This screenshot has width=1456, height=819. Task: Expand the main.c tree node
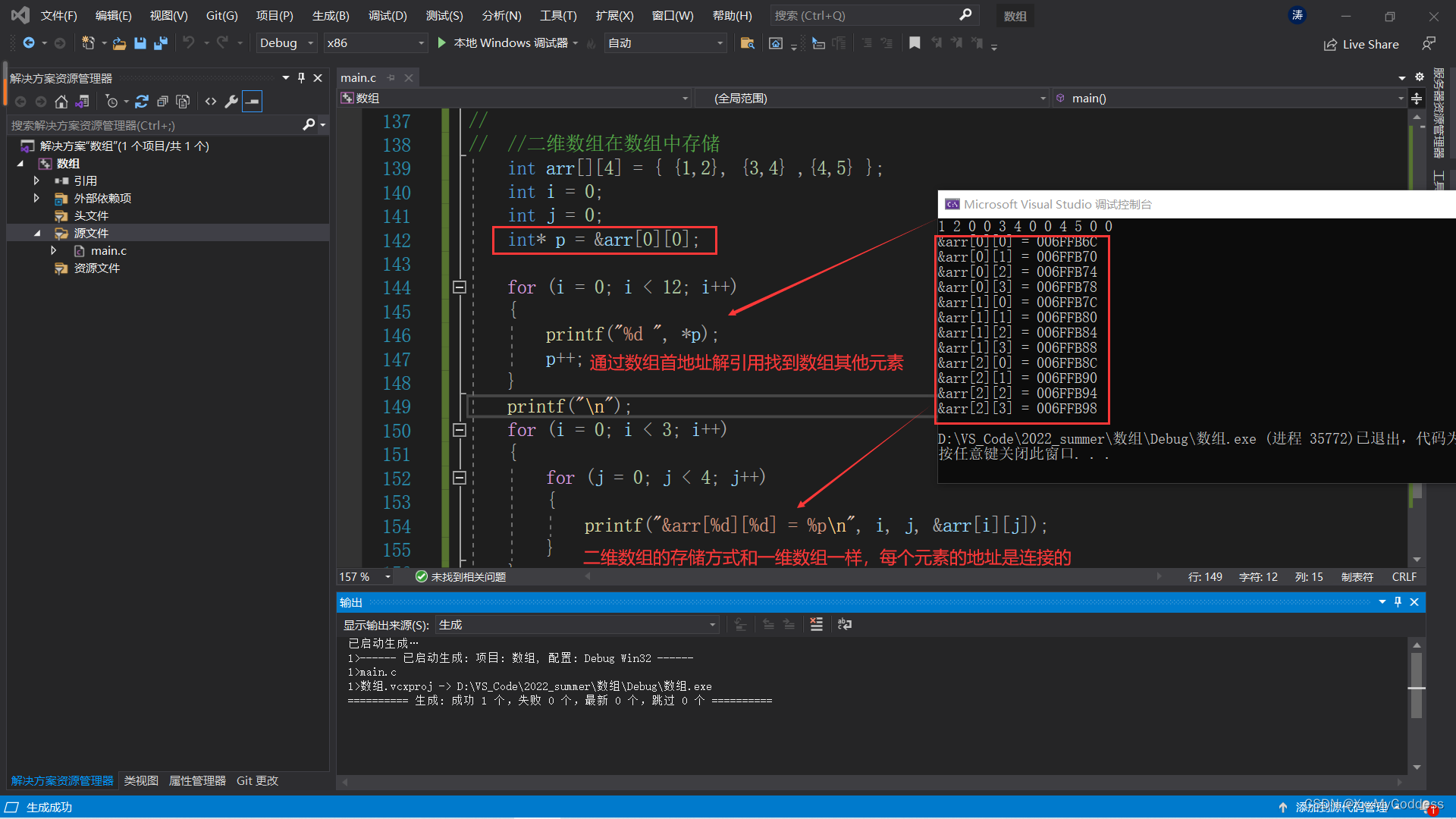(53, 250)
